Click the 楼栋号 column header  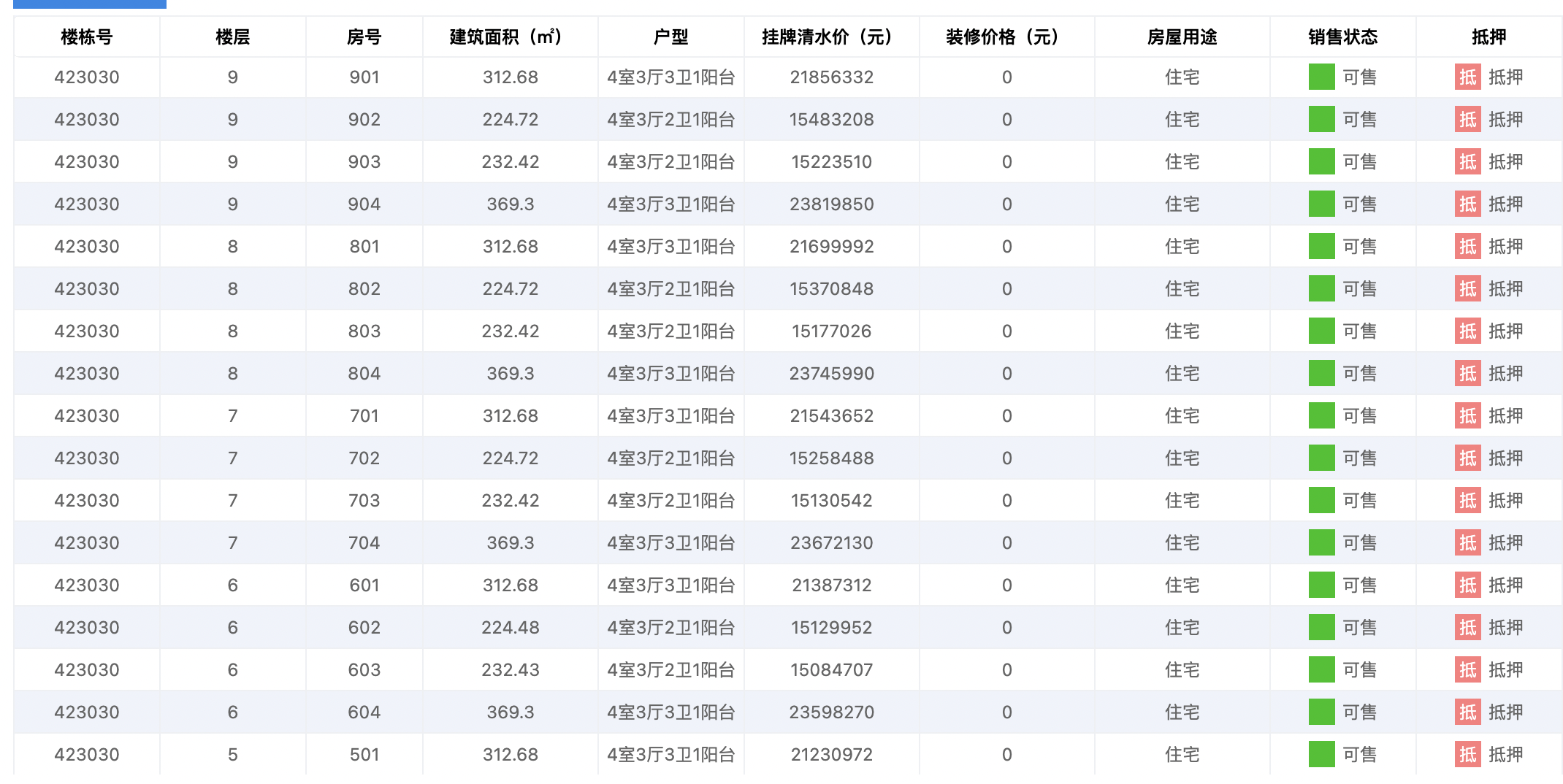point(87,37)
